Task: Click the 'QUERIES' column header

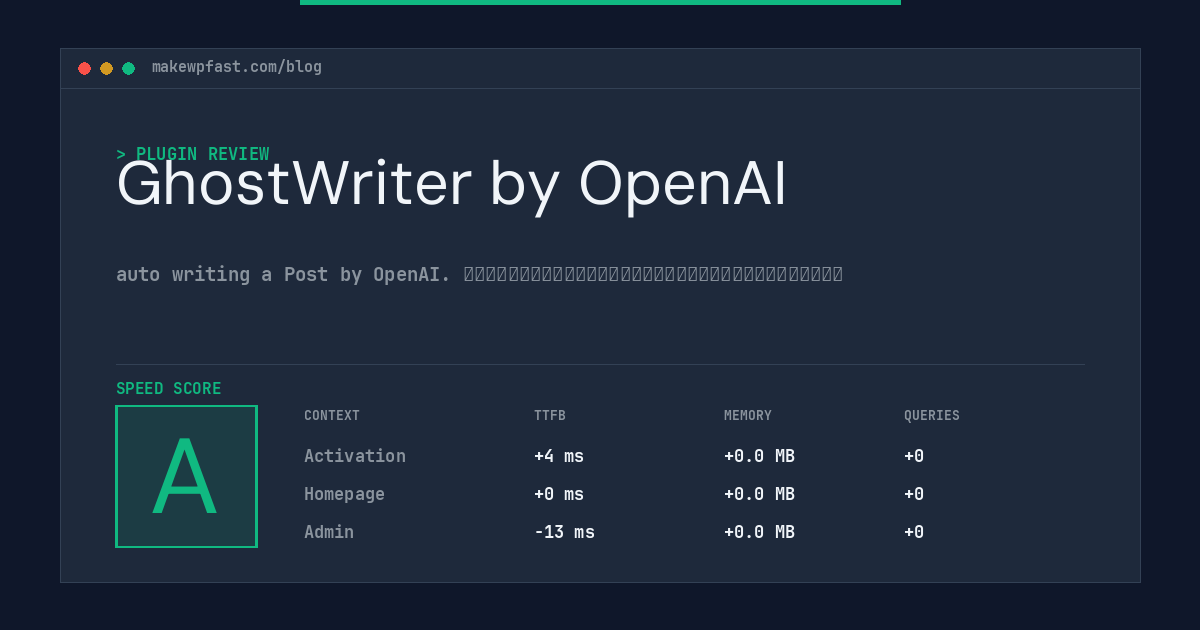Action: (932, 416)
